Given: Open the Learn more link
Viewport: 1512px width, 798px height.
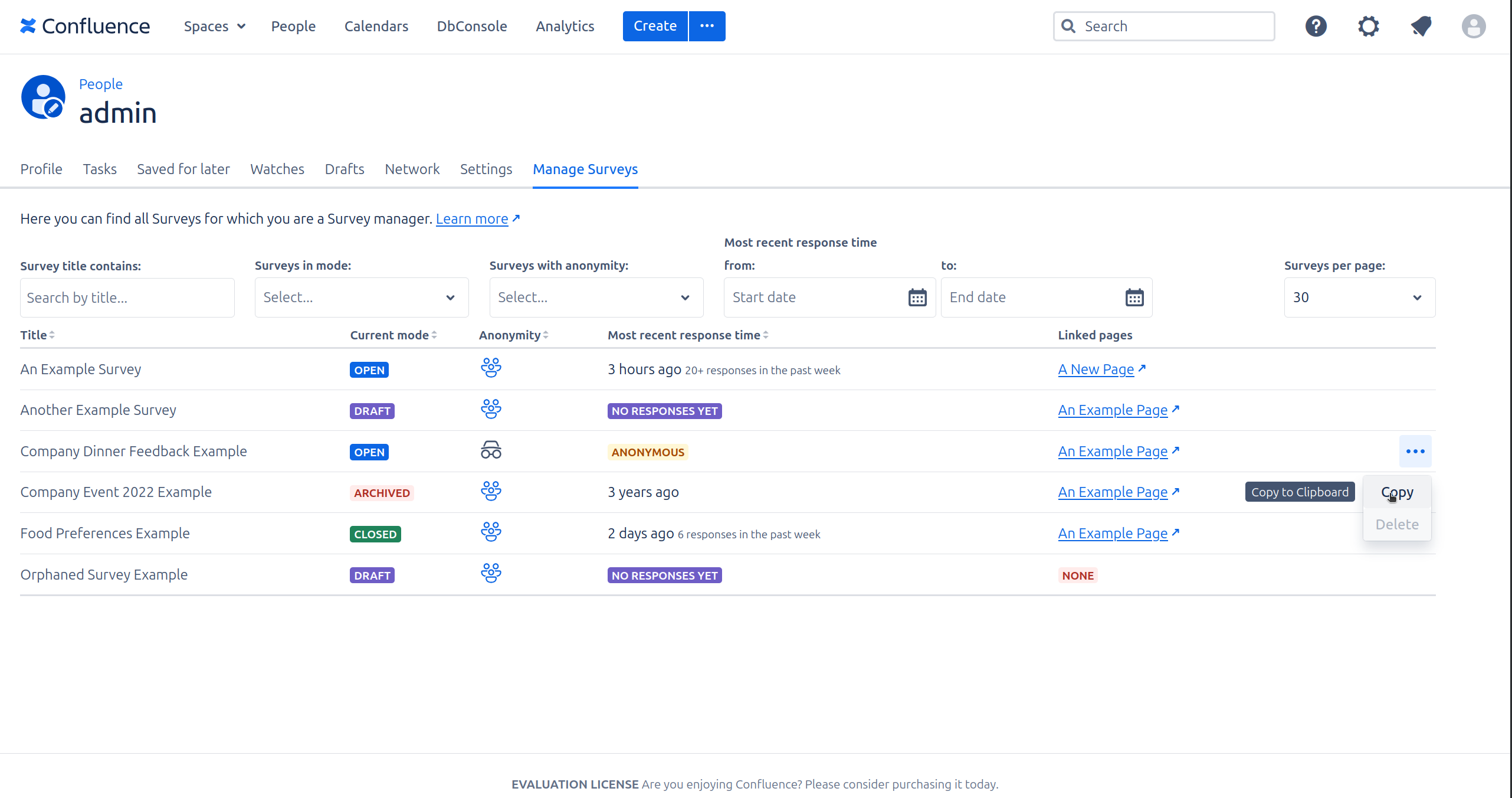Looking at the screenshot, I should [x=472, y=219].
